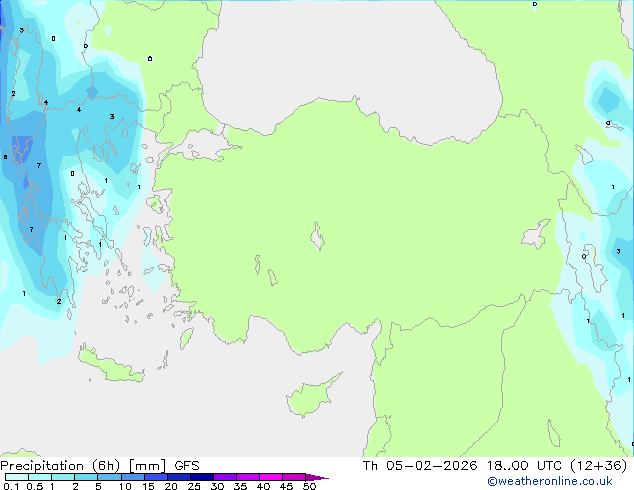Select the 45–50 mm legend color swatch
This screenshot has height=490, width=634.
294,477
